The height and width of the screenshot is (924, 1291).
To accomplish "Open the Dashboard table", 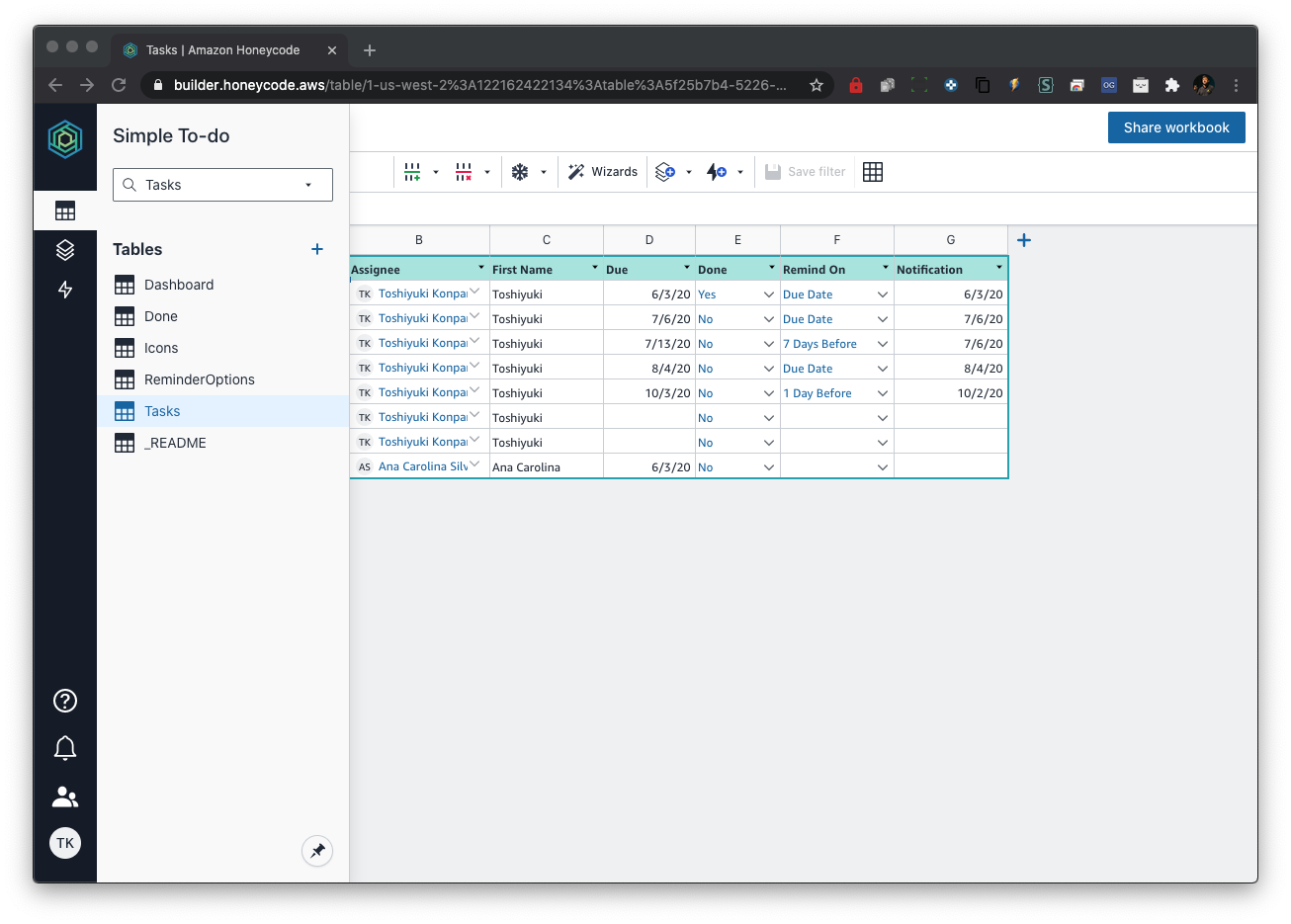I will click(x=222, y=285).
